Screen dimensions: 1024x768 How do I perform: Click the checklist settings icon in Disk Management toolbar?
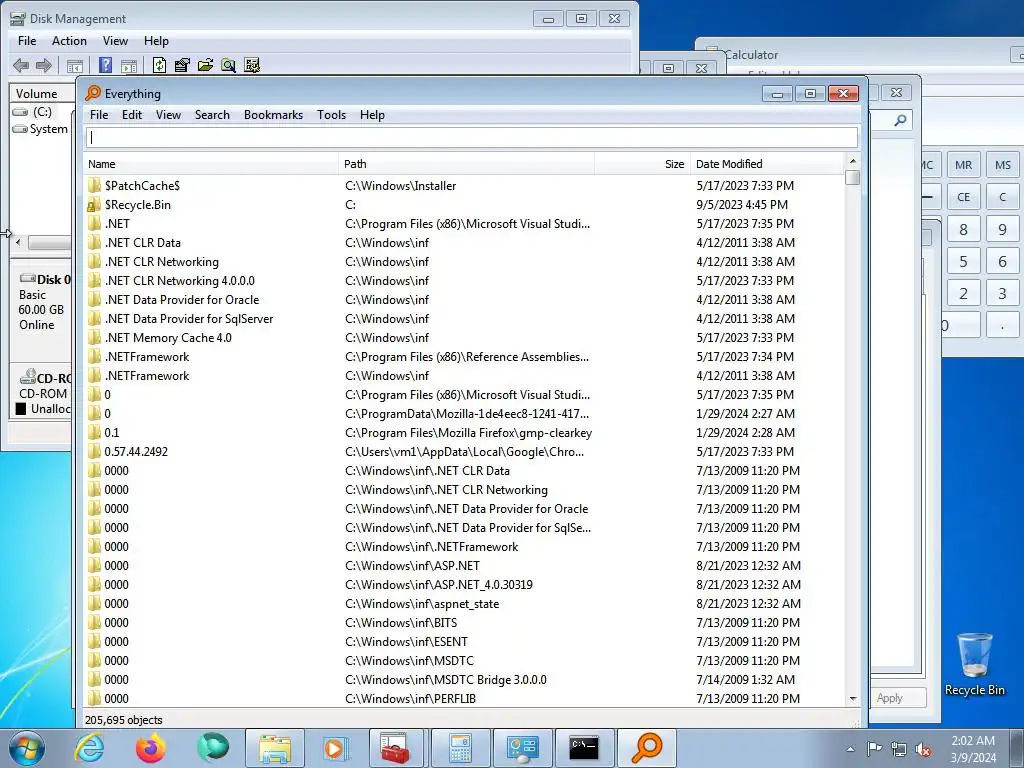click(x=251, y=65)
